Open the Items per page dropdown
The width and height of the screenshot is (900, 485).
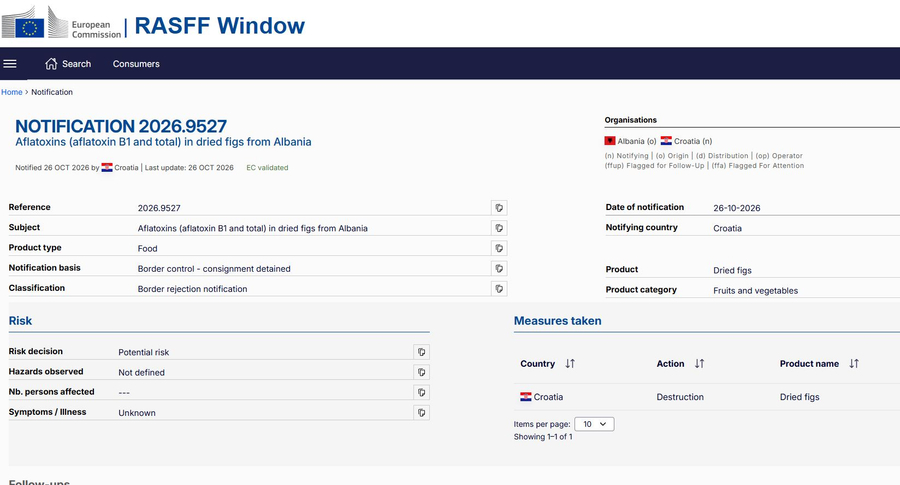(594, 424)
